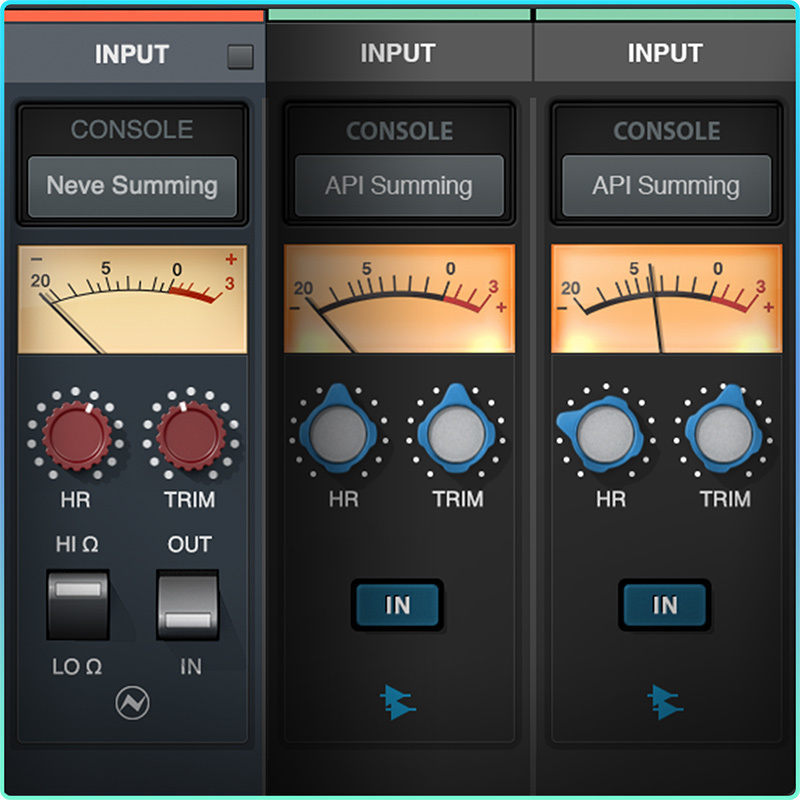Click the red TRIM knob on the Neve strip

pyautogui.click(x=191, y=436)
